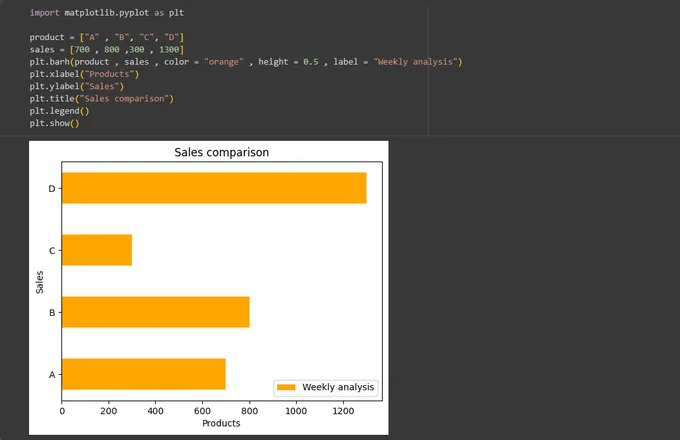This screenshot has height=440, width=680.
Task: Click the 800 tick on x-axis
Action: pyautogui.click(x=249, y=411)
